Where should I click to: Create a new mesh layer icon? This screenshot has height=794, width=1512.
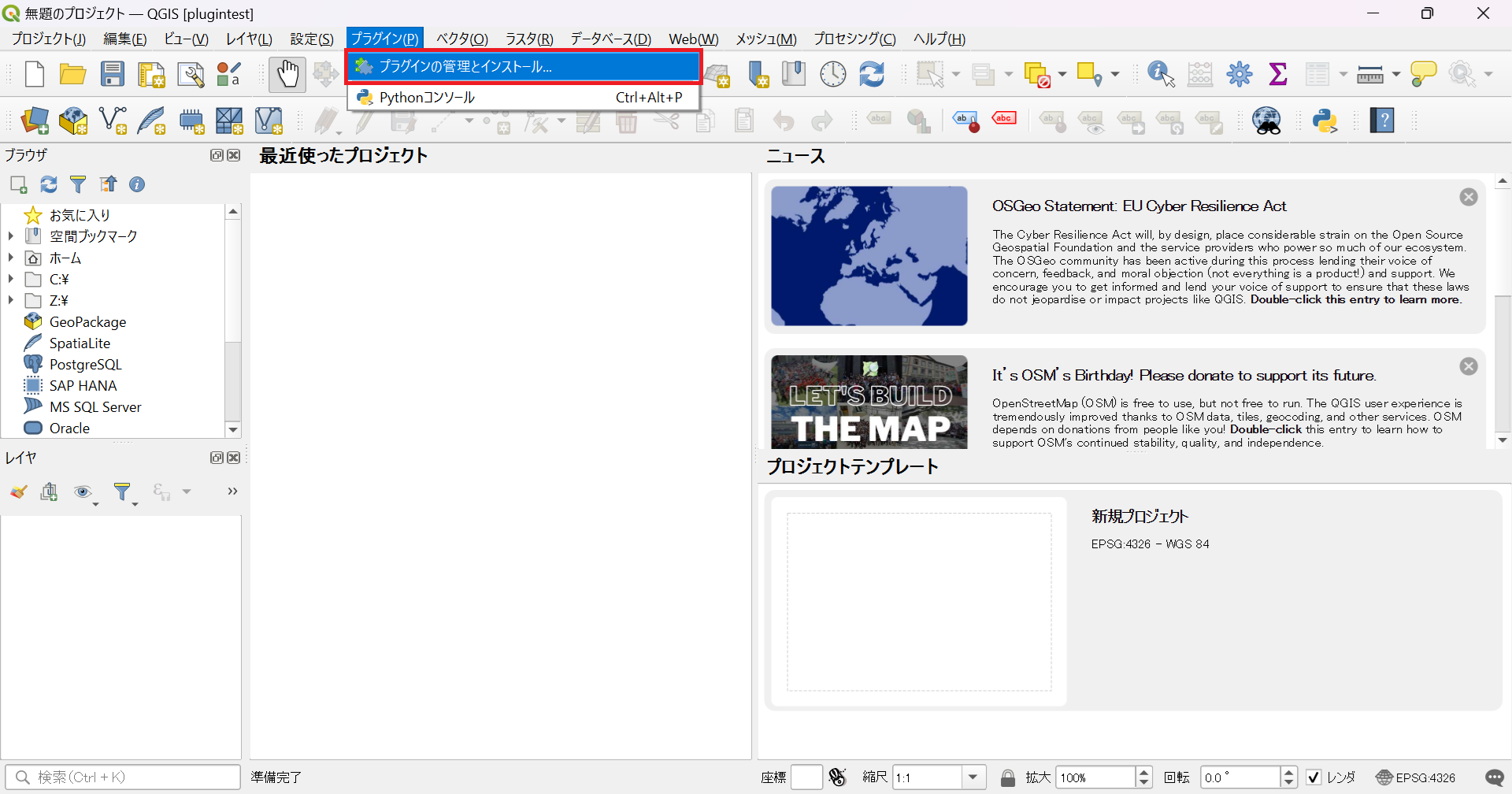coord(229,121)
